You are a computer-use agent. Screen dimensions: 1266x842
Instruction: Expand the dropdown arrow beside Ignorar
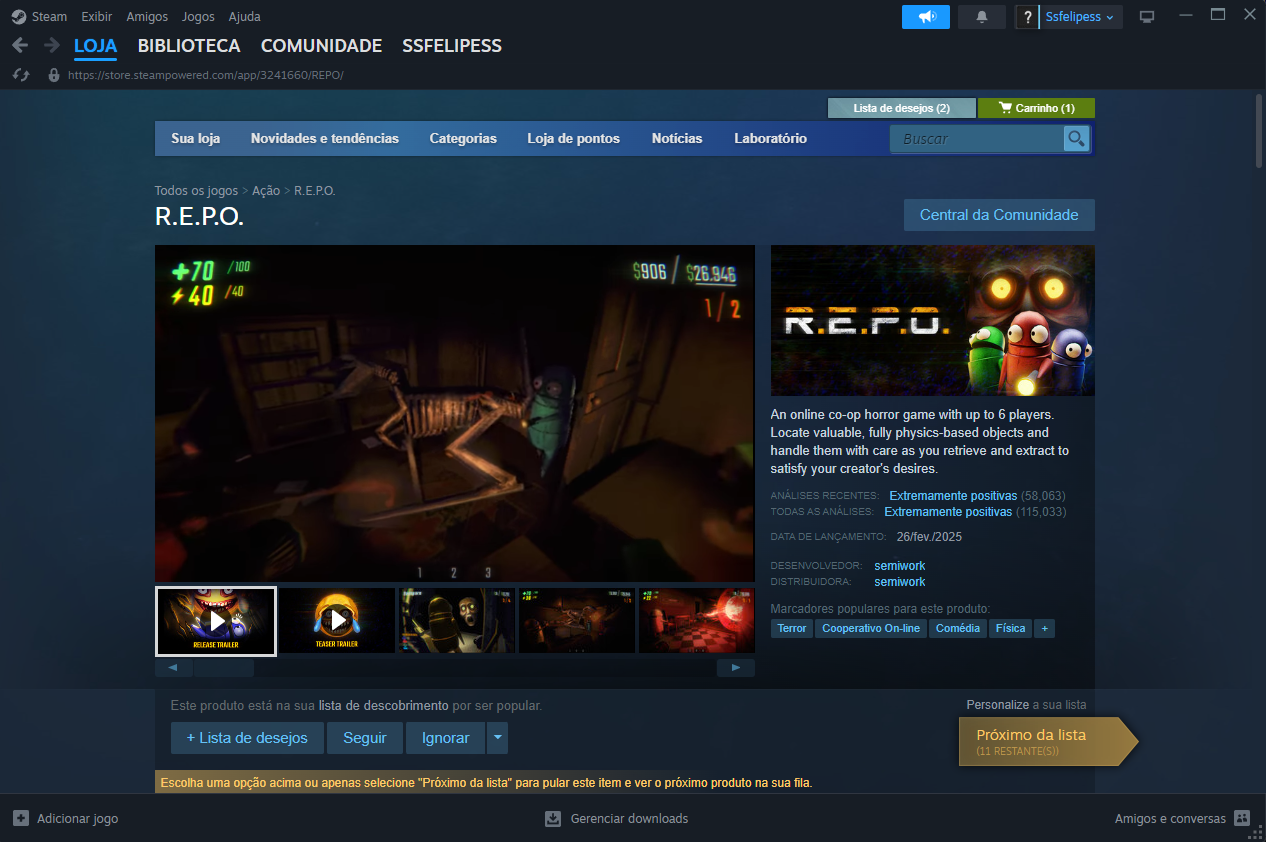[497, 738]
